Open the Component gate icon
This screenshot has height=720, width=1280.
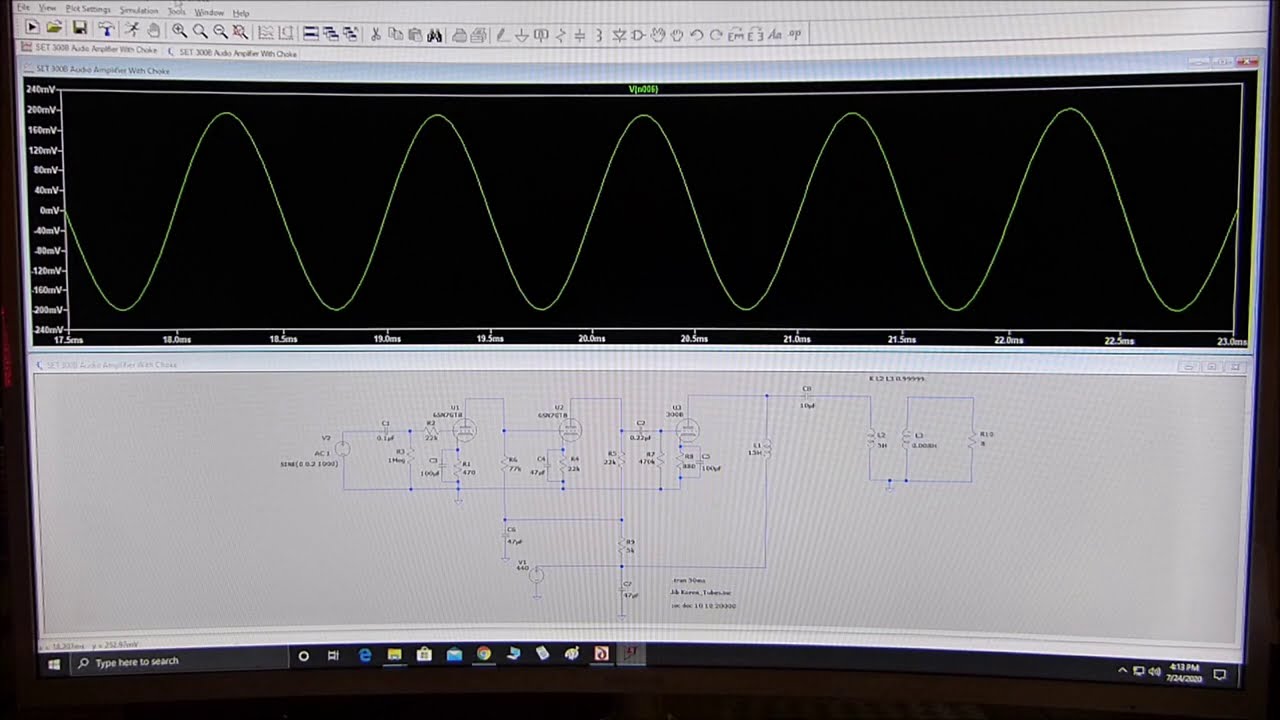[x=638, y=35]
